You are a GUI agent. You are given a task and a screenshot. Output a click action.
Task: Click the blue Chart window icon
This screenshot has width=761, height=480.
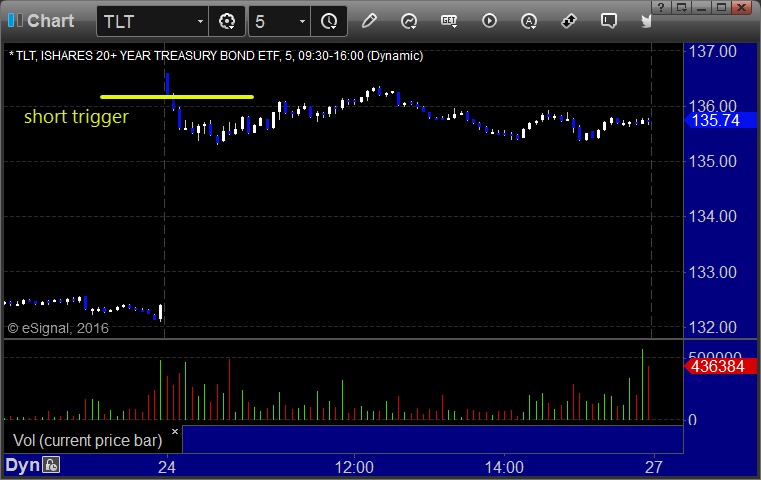pyautogui.click(x=15, y=20)
